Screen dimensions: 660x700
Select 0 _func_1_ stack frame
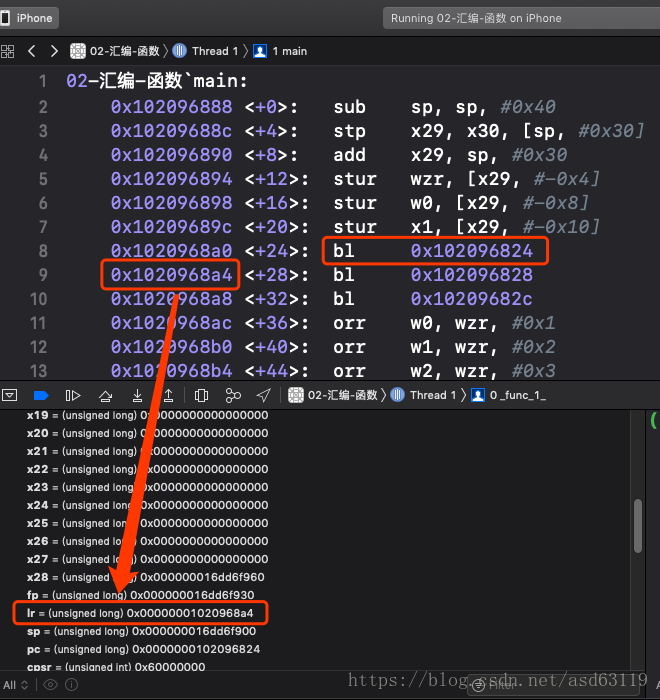pos(509,395)
